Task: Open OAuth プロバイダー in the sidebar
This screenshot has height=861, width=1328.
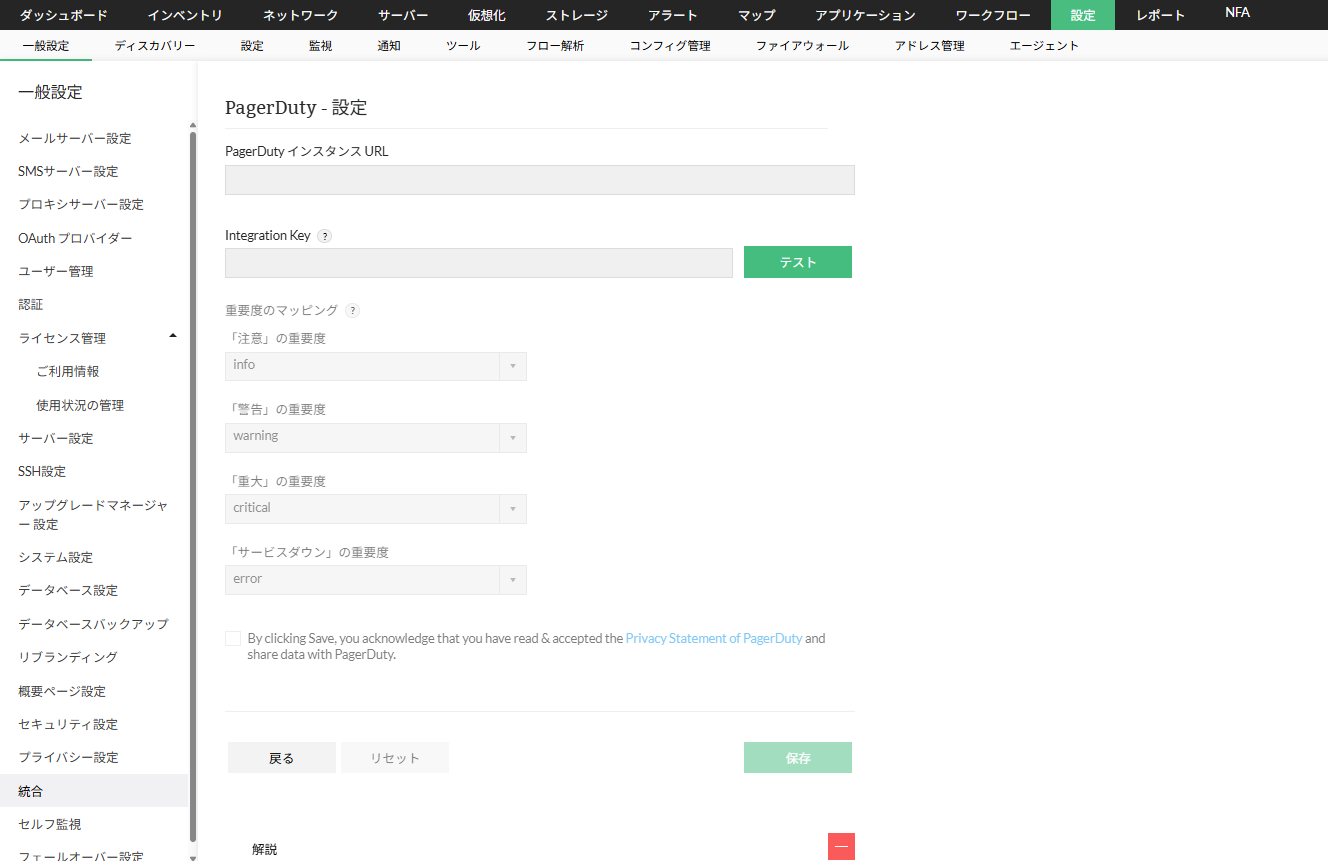Action: click(x=75, y=238)
